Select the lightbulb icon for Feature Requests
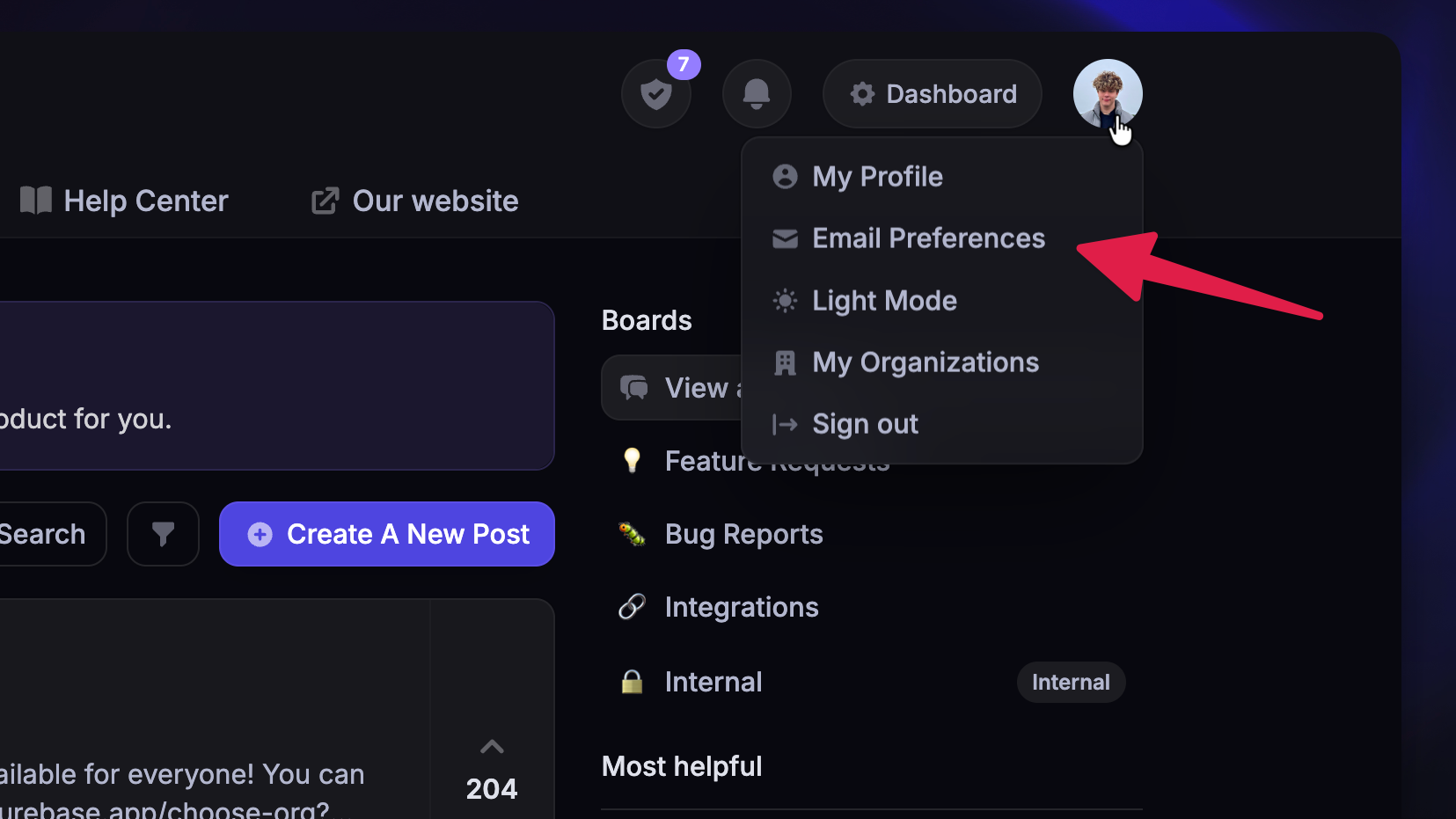1456x819 pixels. click(631, 460)
